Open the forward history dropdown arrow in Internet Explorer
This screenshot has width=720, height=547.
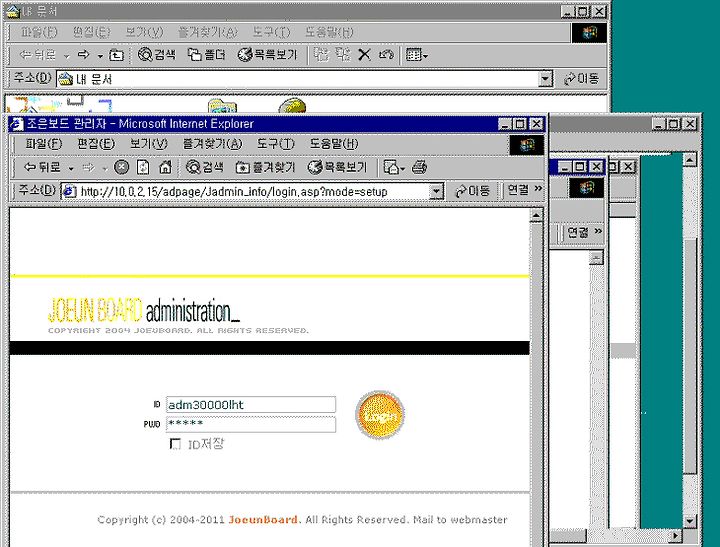coord(105,169)
